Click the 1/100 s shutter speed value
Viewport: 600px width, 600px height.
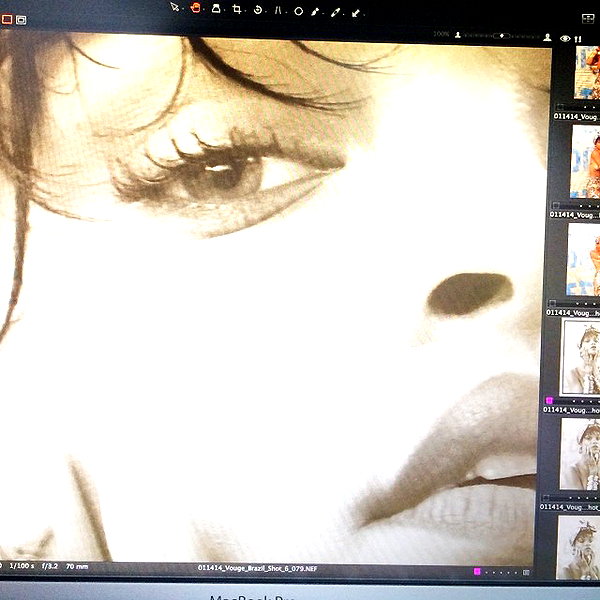[x=22, y=566]
